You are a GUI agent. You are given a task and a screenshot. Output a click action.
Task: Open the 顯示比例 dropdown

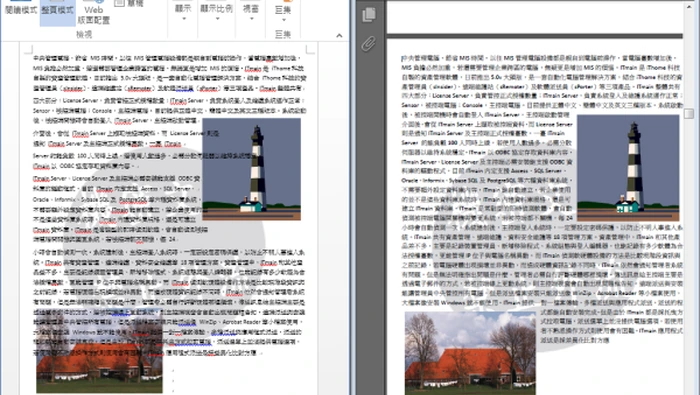217,12
